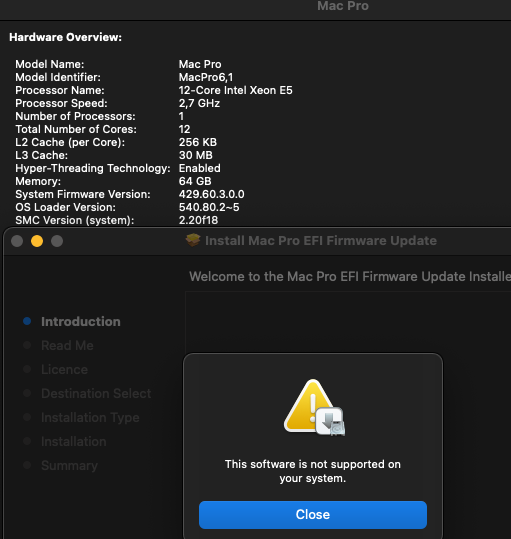Click the Memory value 64 GB

point(195,182)
